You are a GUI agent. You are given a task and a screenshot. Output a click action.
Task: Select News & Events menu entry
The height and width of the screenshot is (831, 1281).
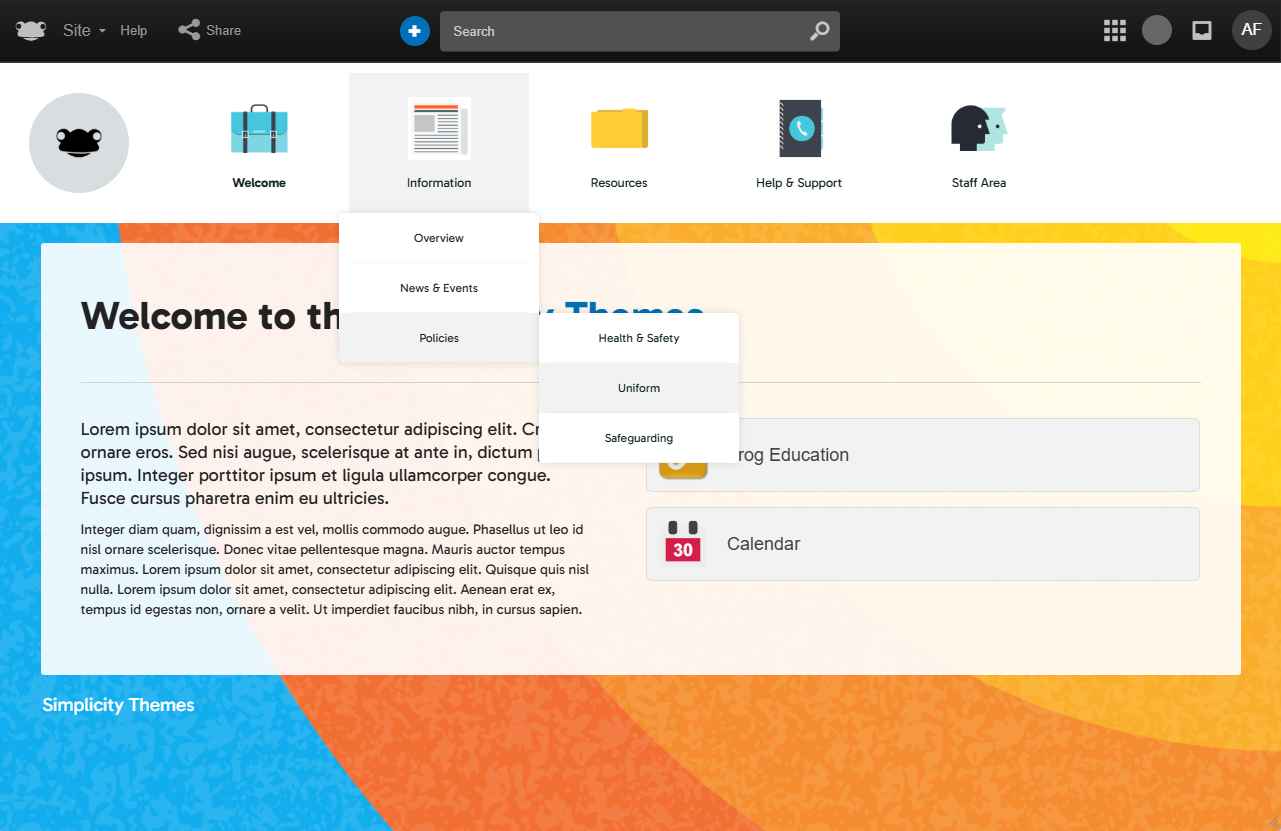point(439,288)
